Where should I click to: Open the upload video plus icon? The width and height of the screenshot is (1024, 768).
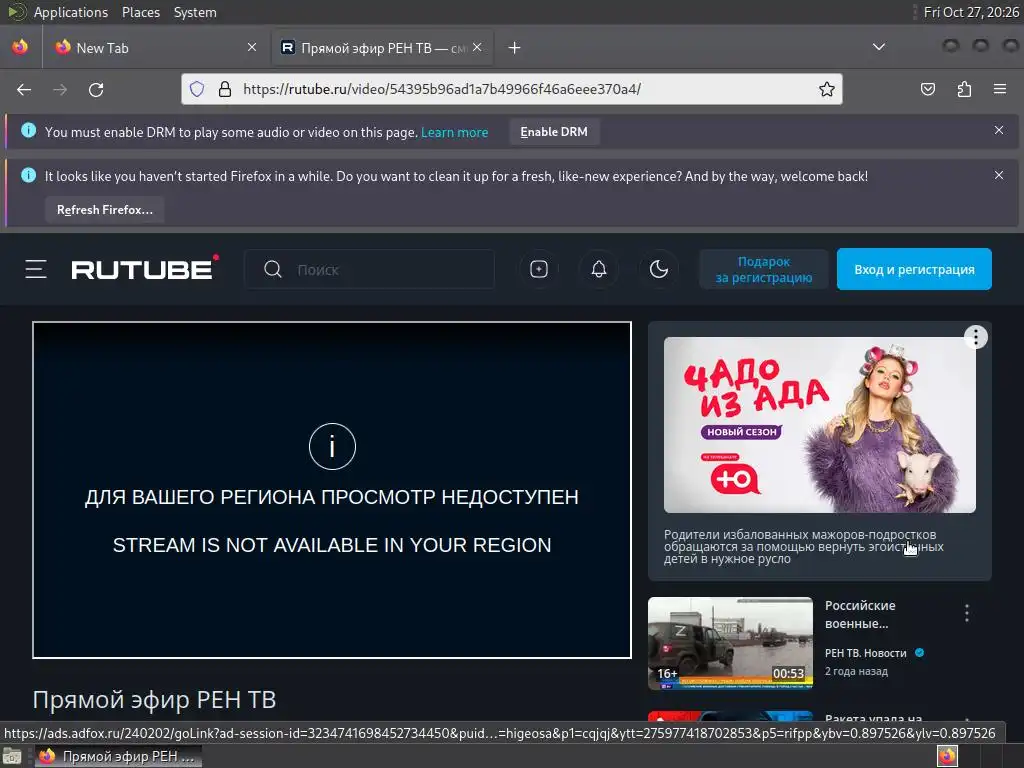pos(539,269)
